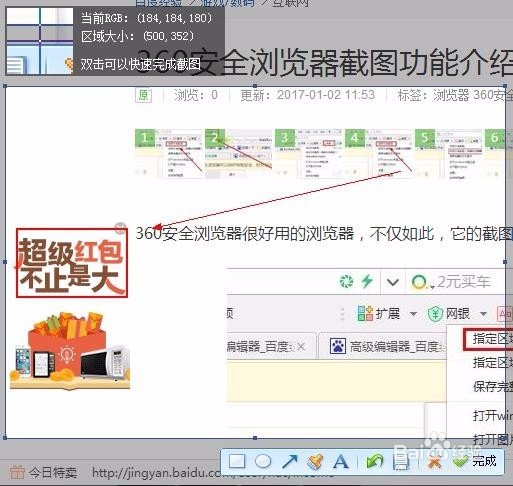The height and width of the screenshot is (486, 513).
Task: Click the 互联网 breadcrumb link
Action: [291, 3]
